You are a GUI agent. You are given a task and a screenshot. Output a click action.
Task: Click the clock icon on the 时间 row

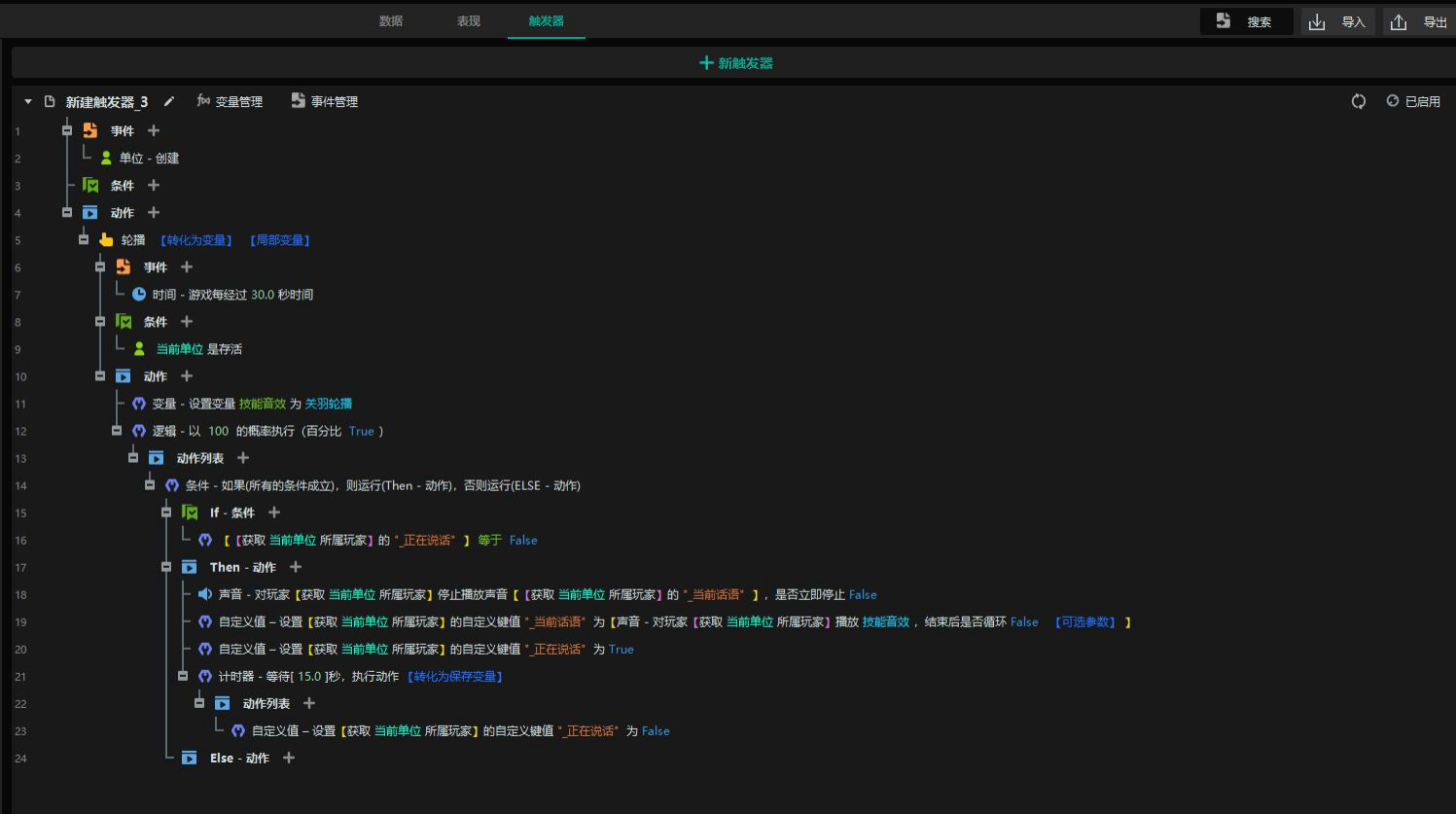click(x=139, y=294)
